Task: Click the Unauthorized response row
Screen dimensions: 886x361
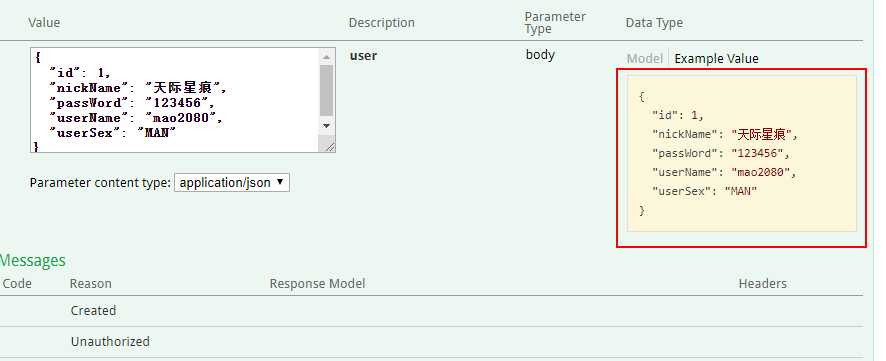Action: coord(432,342)
